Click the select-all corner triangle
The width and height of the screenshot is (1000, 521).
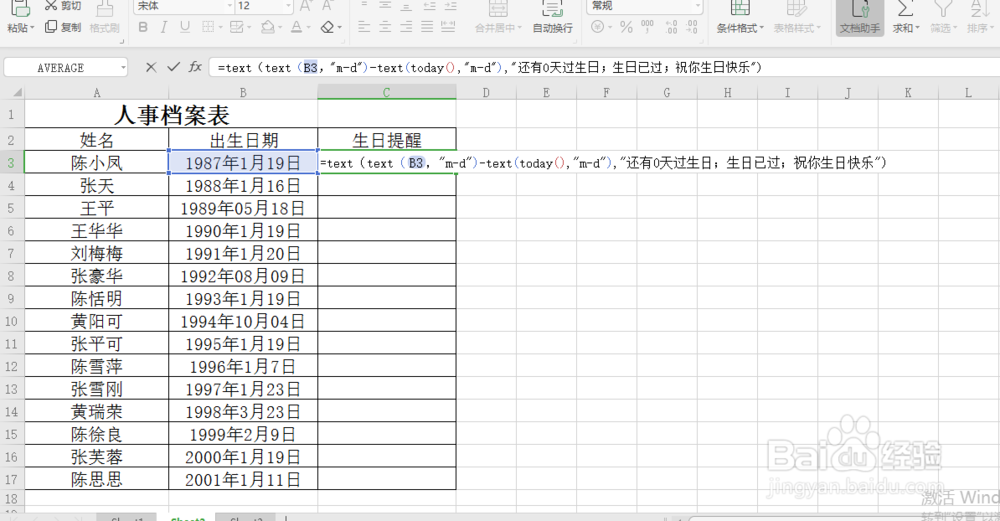click(x=16, y=93)
